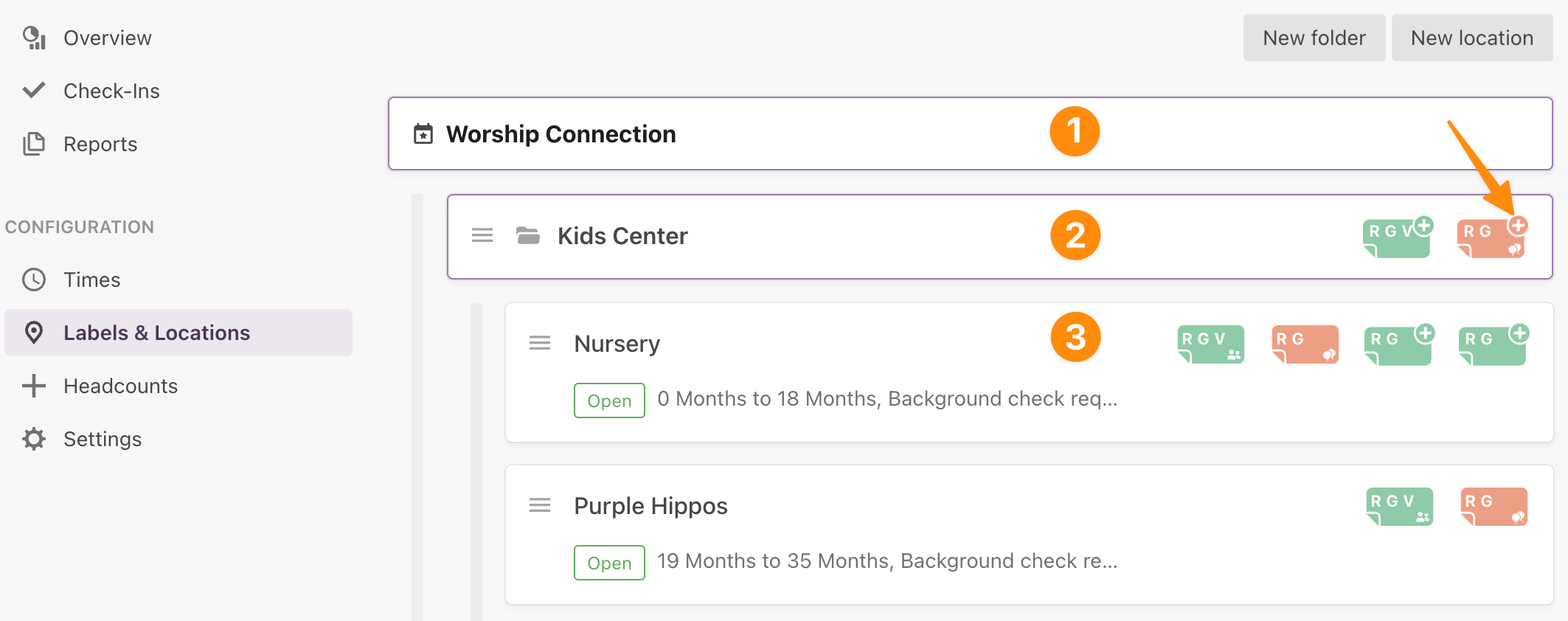
Task: Click the red RG label on Kids Center
Action: point(1491,238)
